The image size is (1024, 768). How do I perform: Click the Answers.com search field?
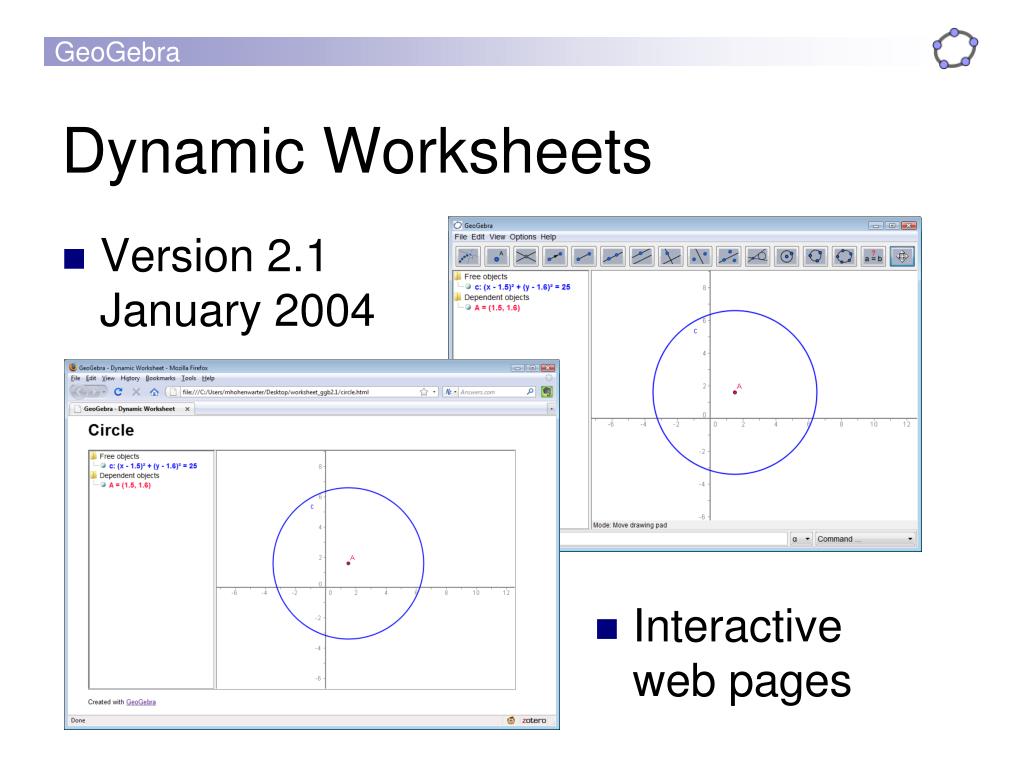point(491,392)
